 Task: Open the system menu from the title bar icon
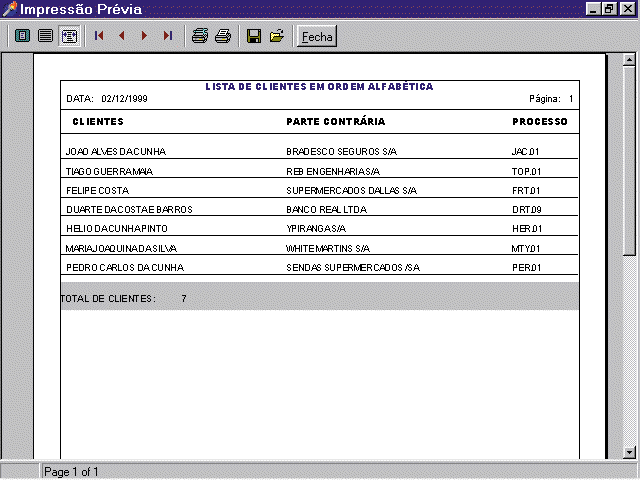pos(10,9)
